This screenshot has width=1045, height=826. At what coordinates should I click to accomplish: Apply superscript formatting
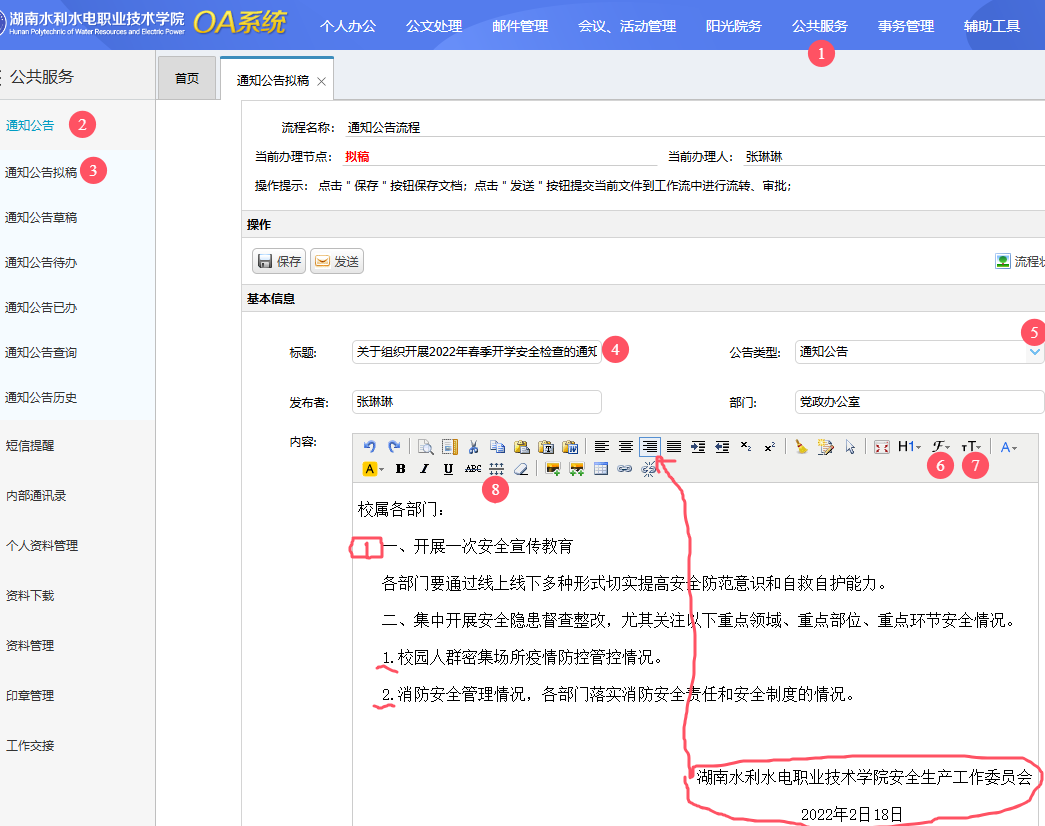[770, 447]
